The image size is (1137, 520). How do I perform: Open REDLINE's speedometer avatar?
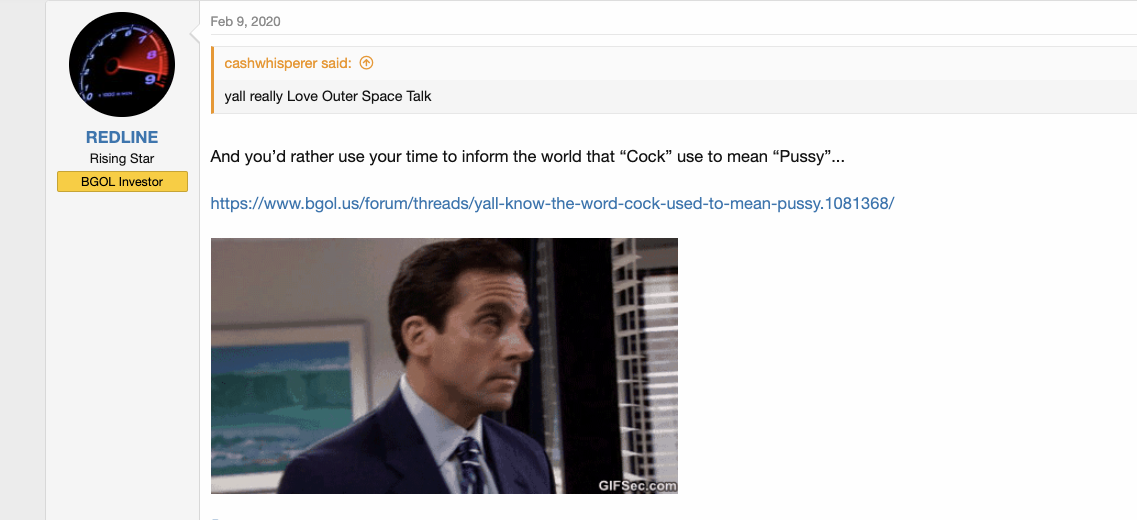tap(122, 65)
